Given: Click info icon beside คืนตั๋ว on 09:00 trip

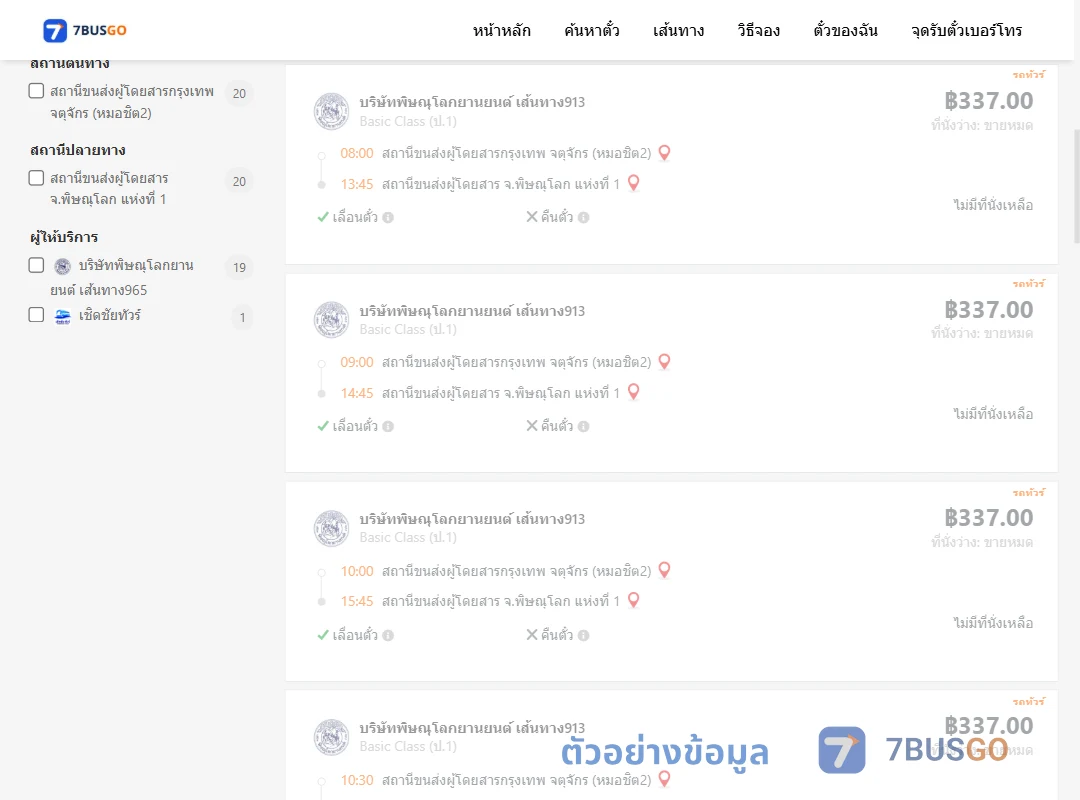Looking at the screenshot, I should coord(583,427).
